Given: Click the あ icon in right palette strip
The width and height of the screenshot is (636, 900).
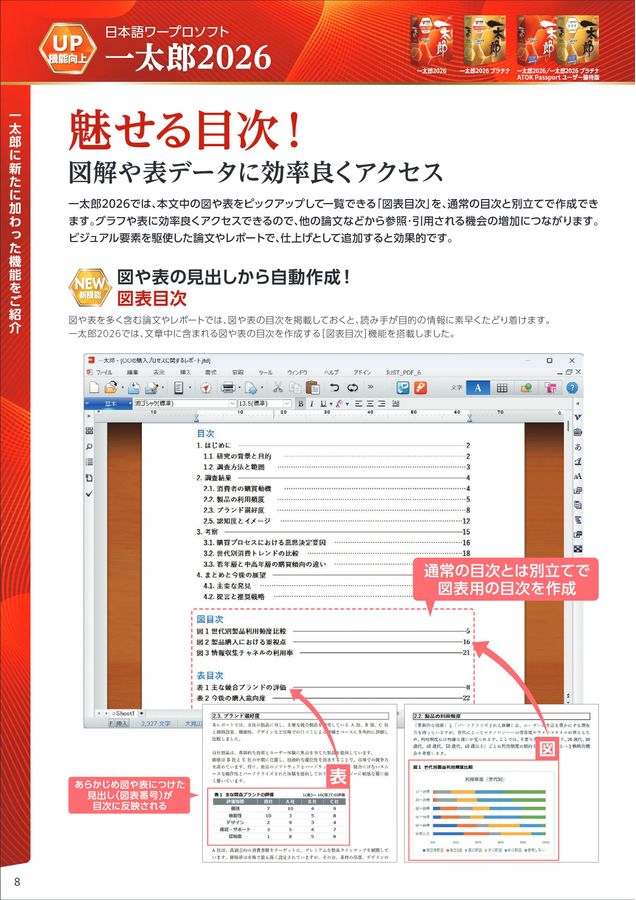Looking at the screenshot, I should pyautogui.click(x=577, y=446).
